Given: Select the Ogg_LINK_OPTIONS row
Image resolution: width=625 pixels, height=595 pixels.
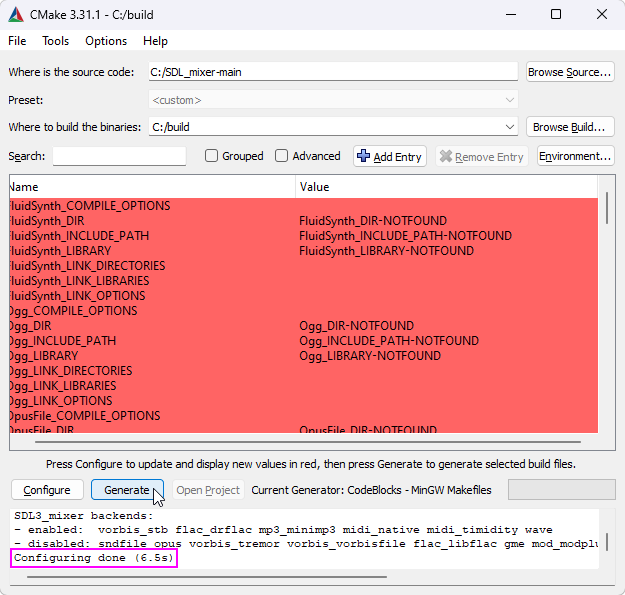Looking at the screenshot, I should pos(304,401).
